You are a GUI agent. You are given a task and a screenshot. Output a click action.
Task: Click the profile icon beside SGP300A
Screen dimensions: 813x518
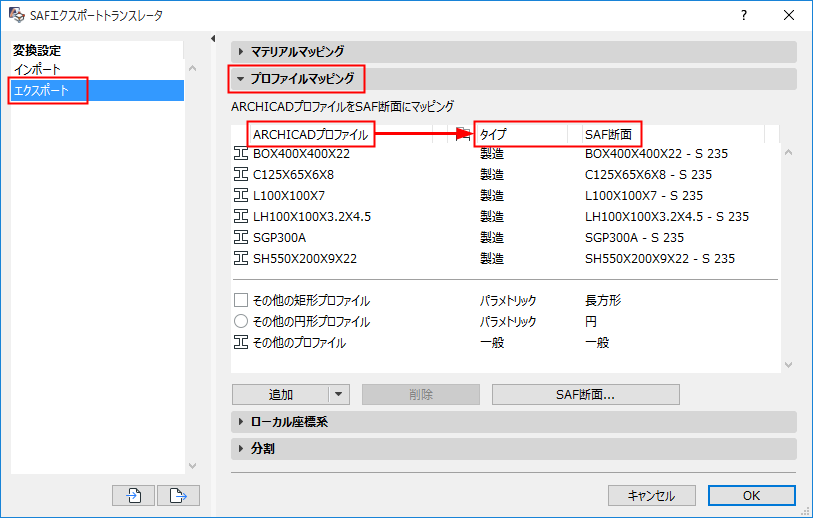click(x=241, y=237)
